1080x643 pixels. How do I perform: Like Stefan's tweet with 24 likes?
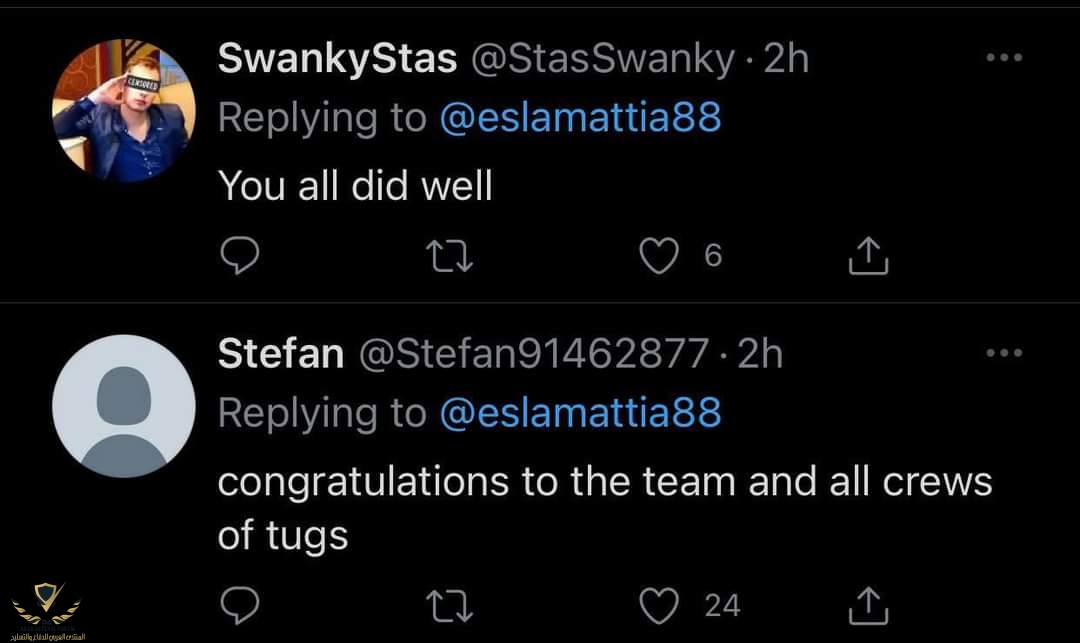[659, 605]
